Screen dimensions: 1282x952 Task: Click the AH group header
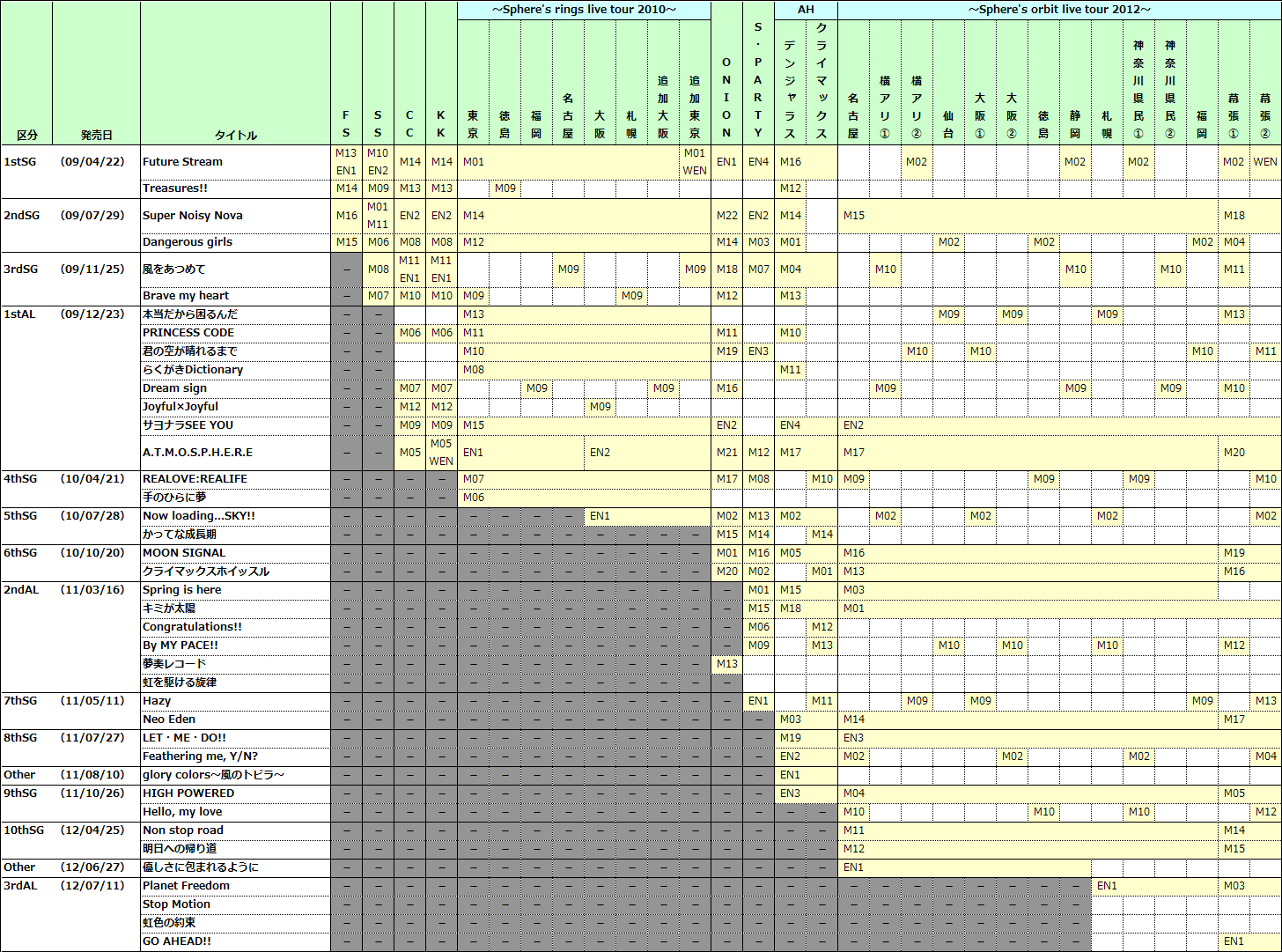(x=806, y=10)
